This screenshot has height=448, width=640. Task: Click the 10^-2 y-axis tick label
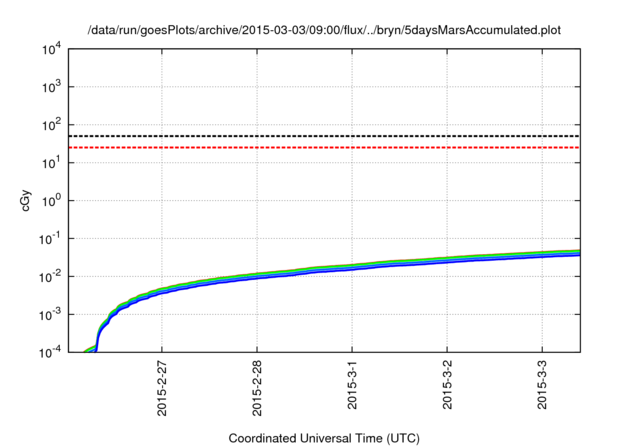pyautogui.click(x=50, y=277)
